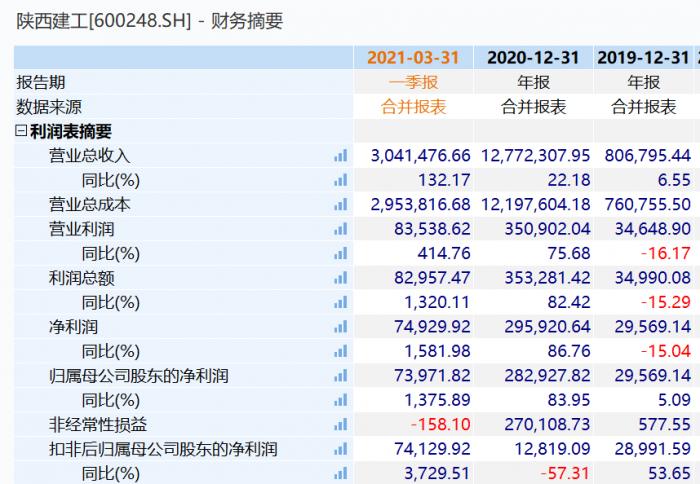Viewport: 700px width, 484px height.
Task: Click revenue value 806,795.44
Action: [x=648, y=156]
